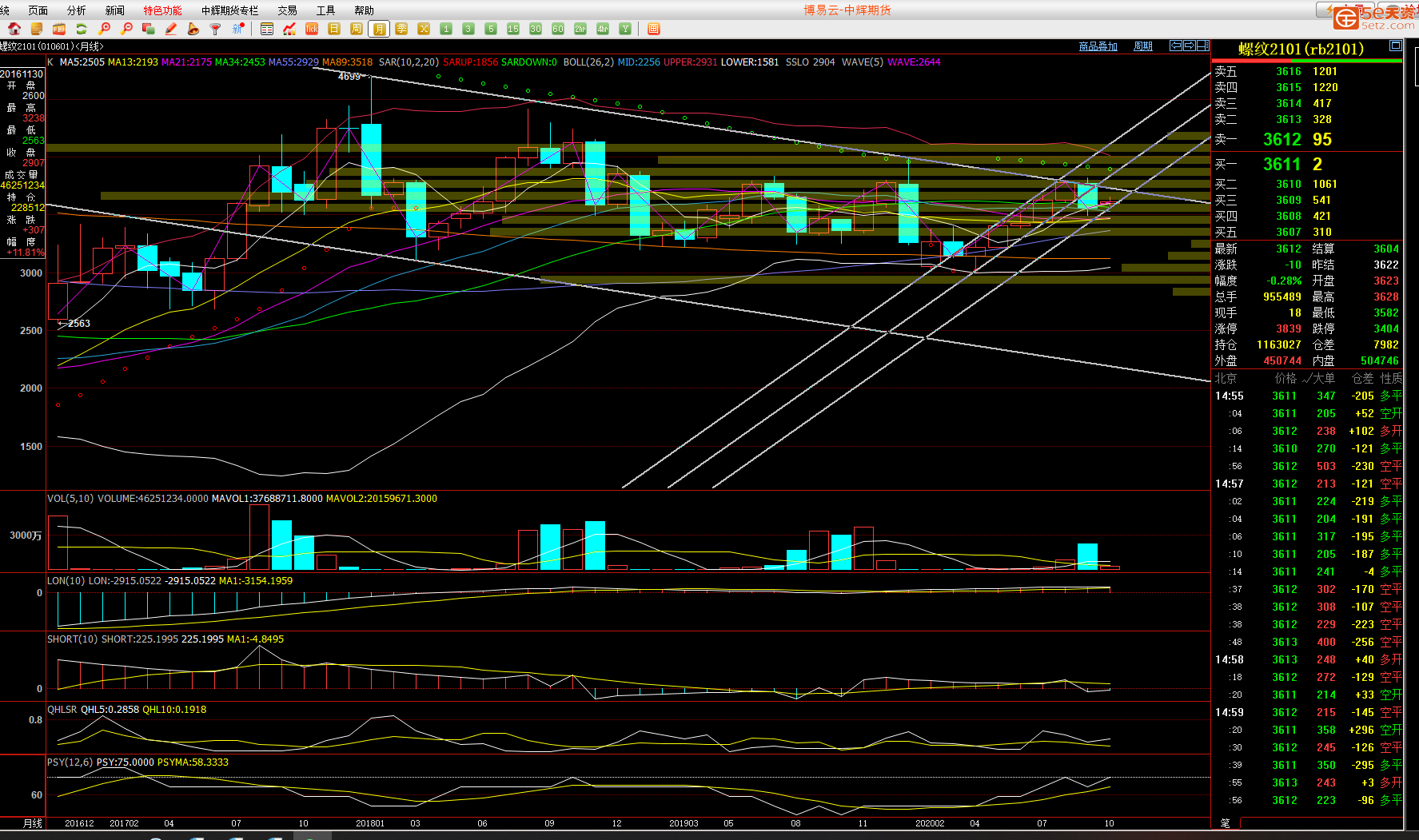This screenshot has height=840, width=1419.
Task: Click the funnel filter icon
Action: click(215, 29)
